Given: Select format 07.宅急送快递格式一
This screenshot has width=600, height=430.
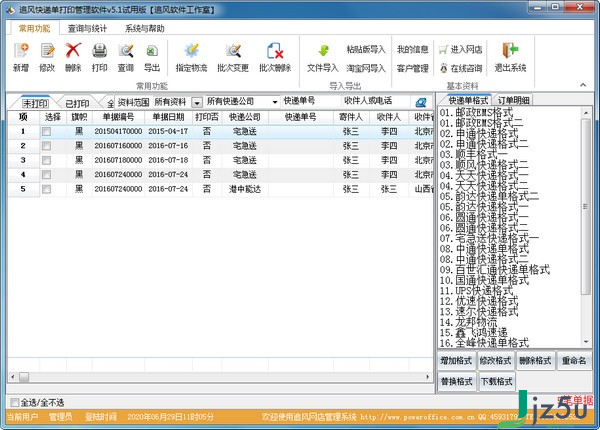Looking at the screenshot, I should [489, 238].
